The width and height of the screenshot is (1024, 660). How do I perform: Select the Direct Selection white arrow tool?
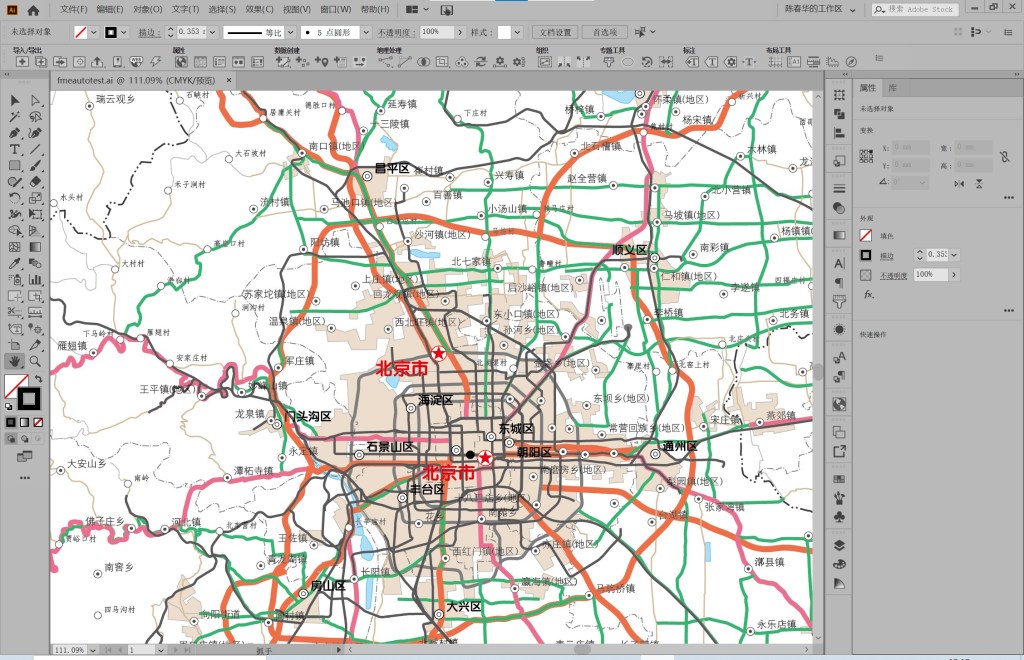35,100
